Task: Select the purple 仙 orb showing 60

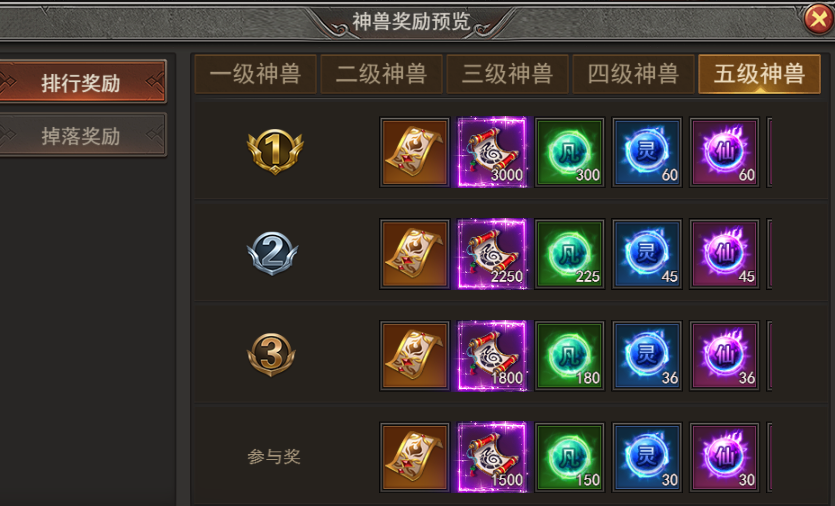Action: (724, 152)
